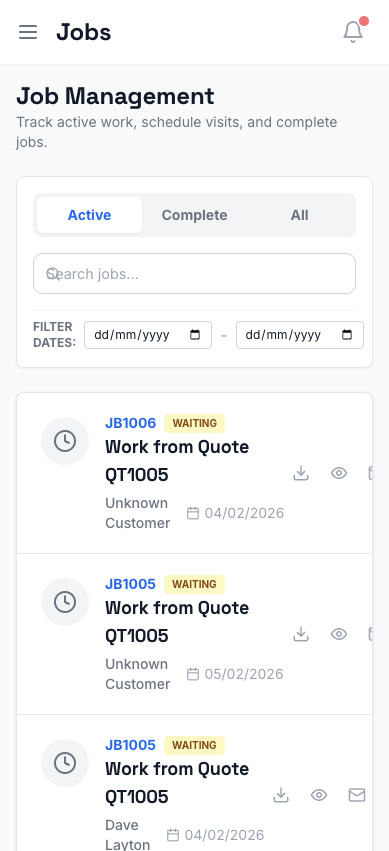View Dave Layton's job with the eye icon

[319, 795]
